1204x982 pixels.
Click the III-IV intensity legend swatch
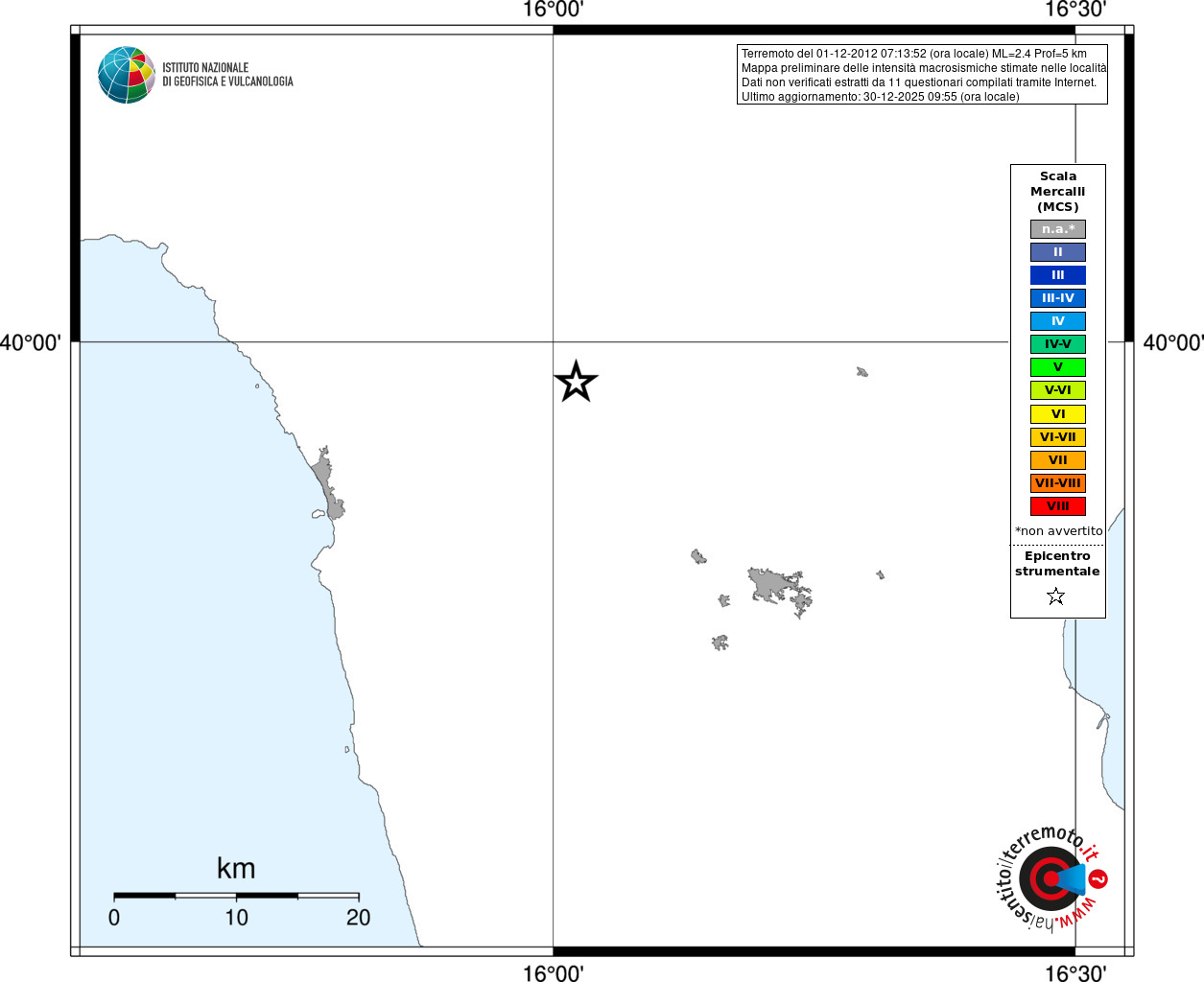pyautogui.click(x=1058, y=298)
